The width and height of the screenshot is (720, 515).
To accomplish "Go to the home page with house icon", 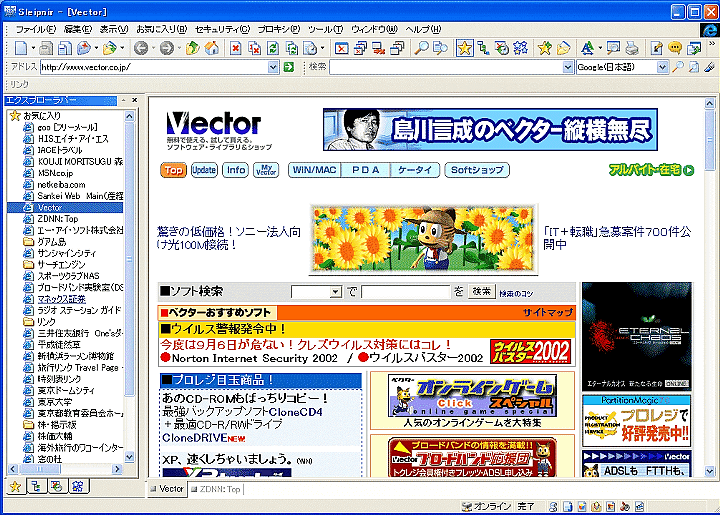I will [212, 48].
